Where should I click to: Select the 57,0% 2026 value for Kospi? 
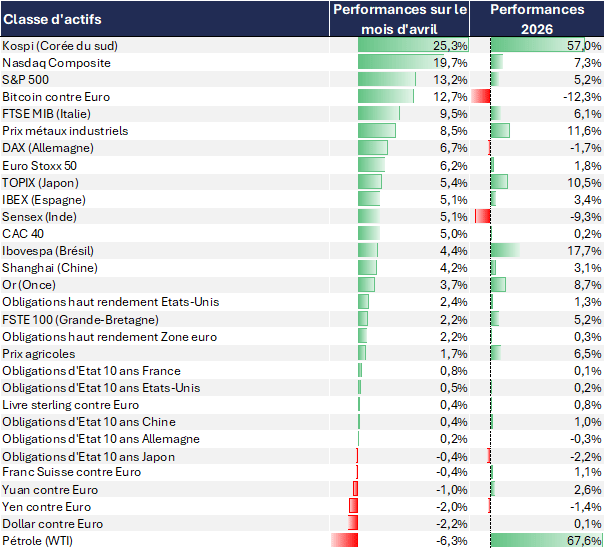[584, 46]
